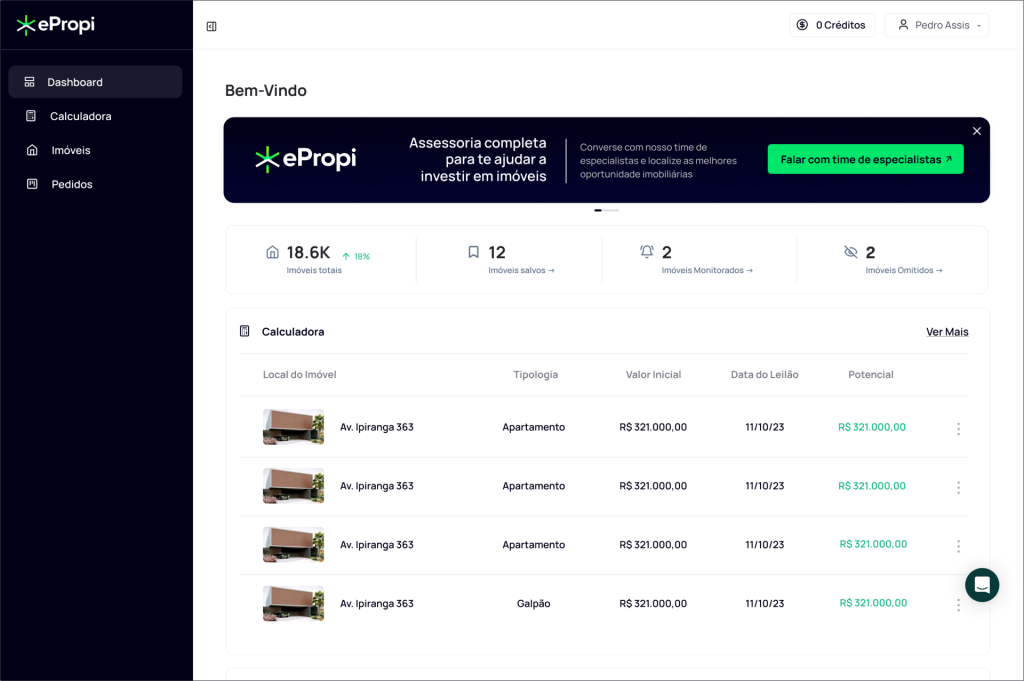
Task: Click the user profile icon
Action: click(x=903, y=25)
